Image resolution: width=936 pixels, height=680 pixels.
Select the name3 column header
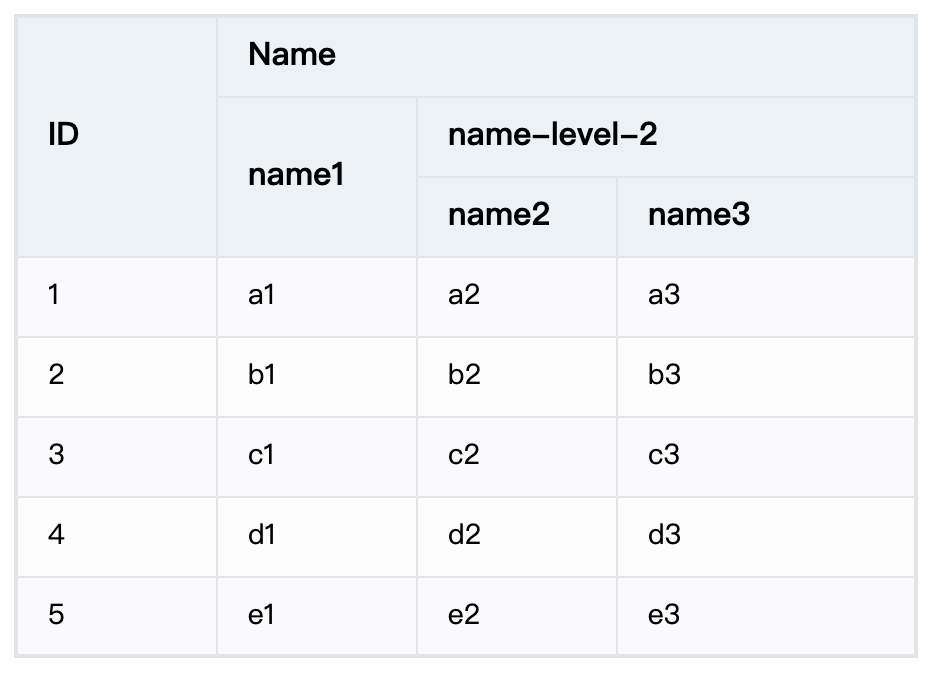698,215
